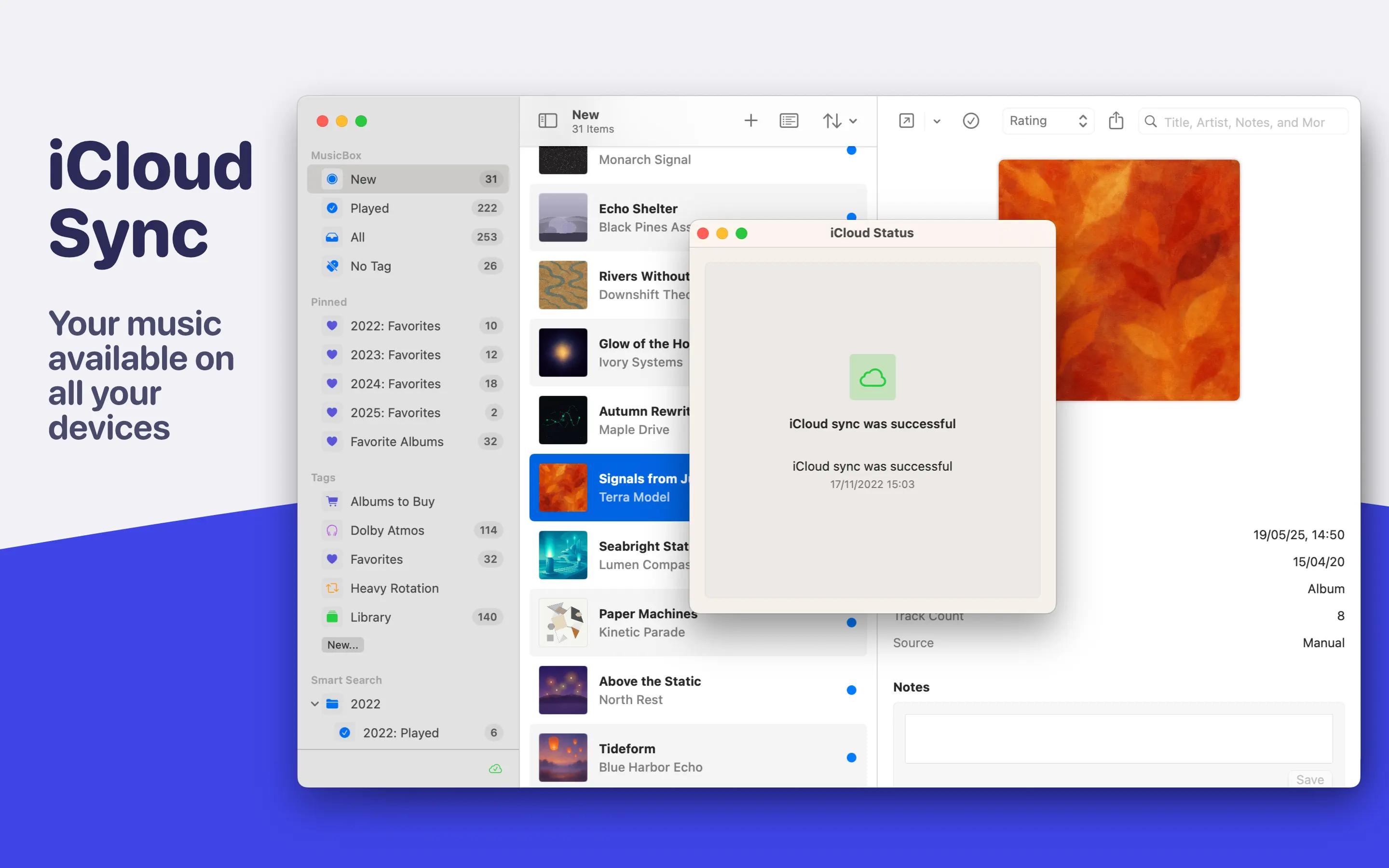Screen dimensions: 1389x868
Task: Toggle the sidebar panel icon
Action: click(x=547, y=121)
